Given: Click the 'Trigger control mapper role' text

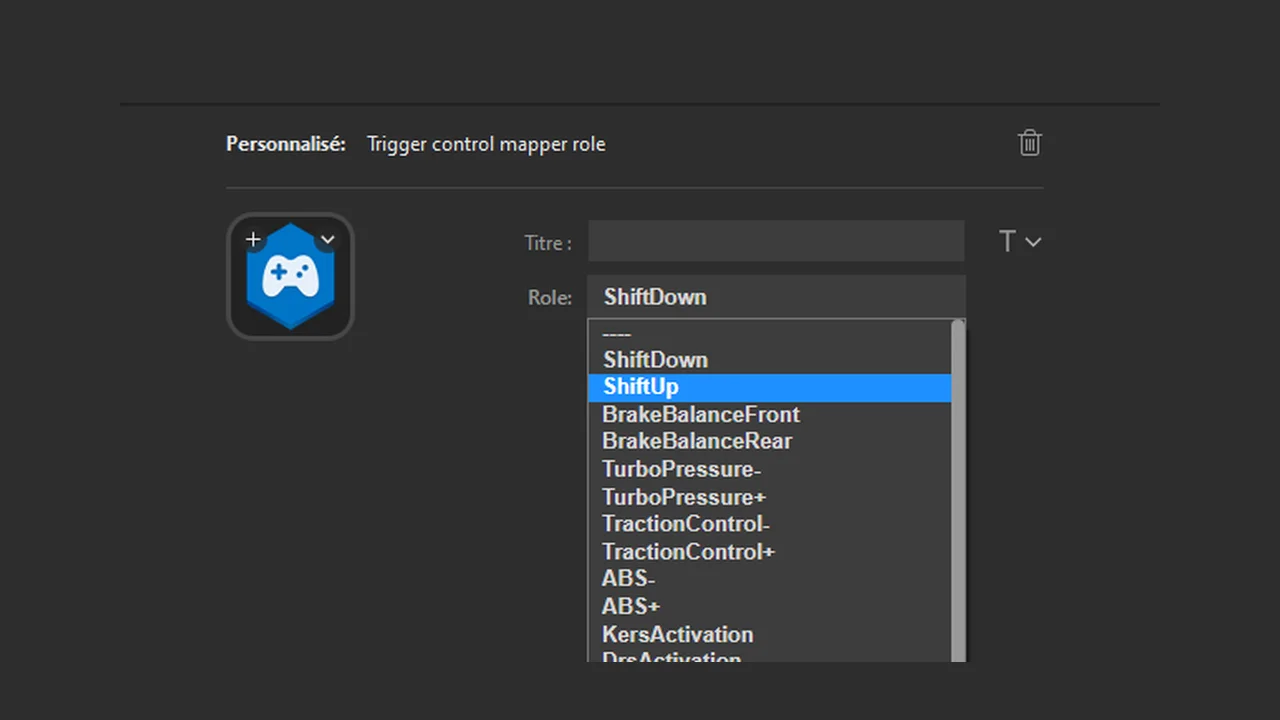Looking at the screenshot, I should [x=486, y=144].
